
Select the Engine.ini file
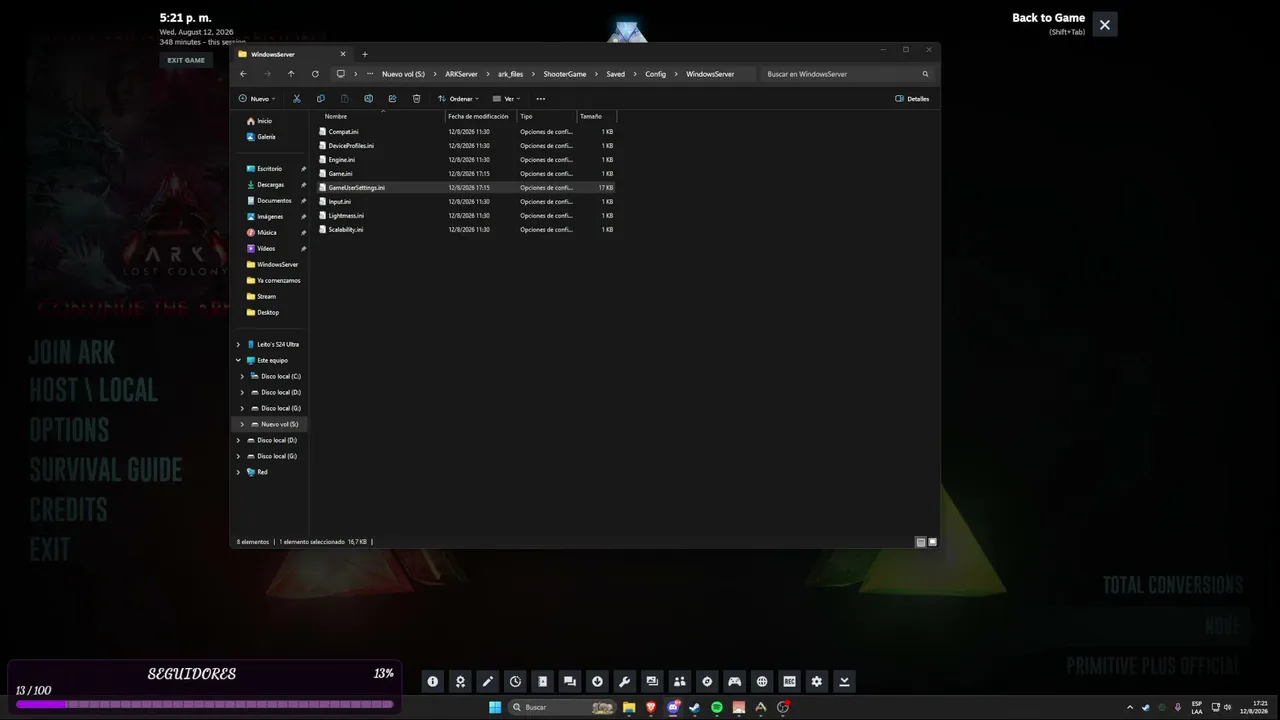coord(341,160)
